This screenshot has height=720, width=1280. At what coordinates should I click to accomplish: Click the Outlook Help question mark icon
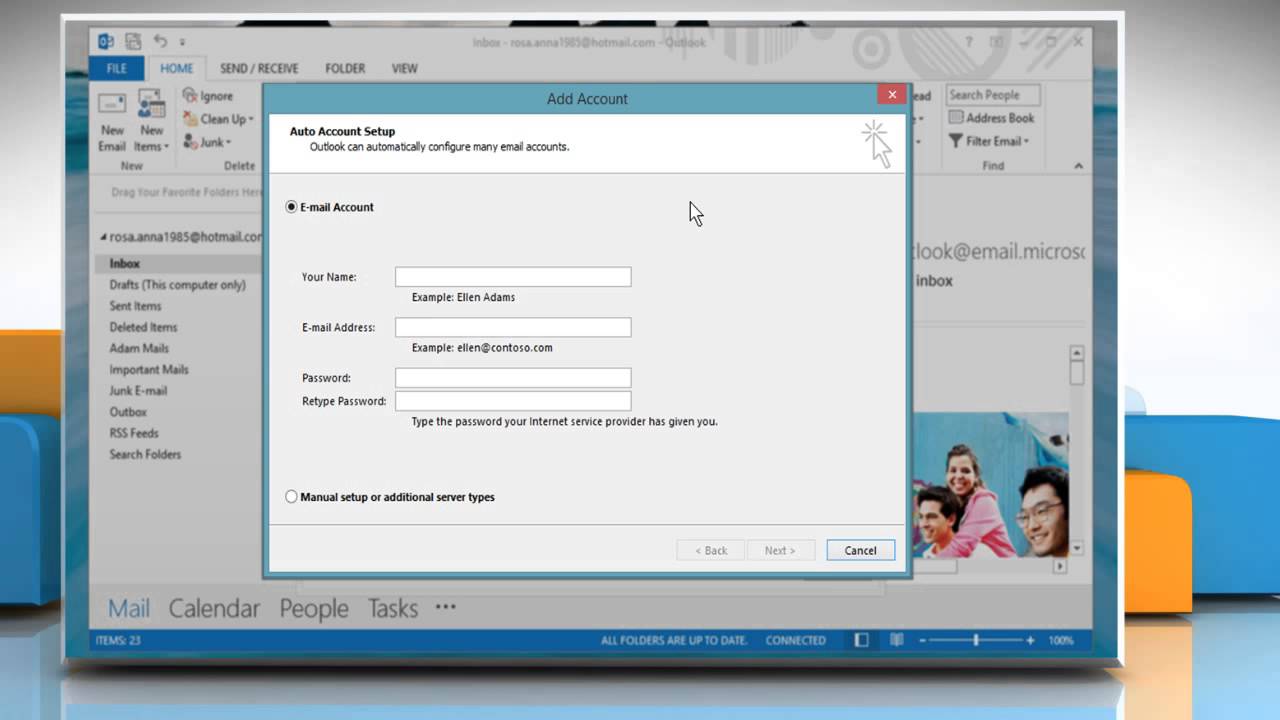point(969,43)
